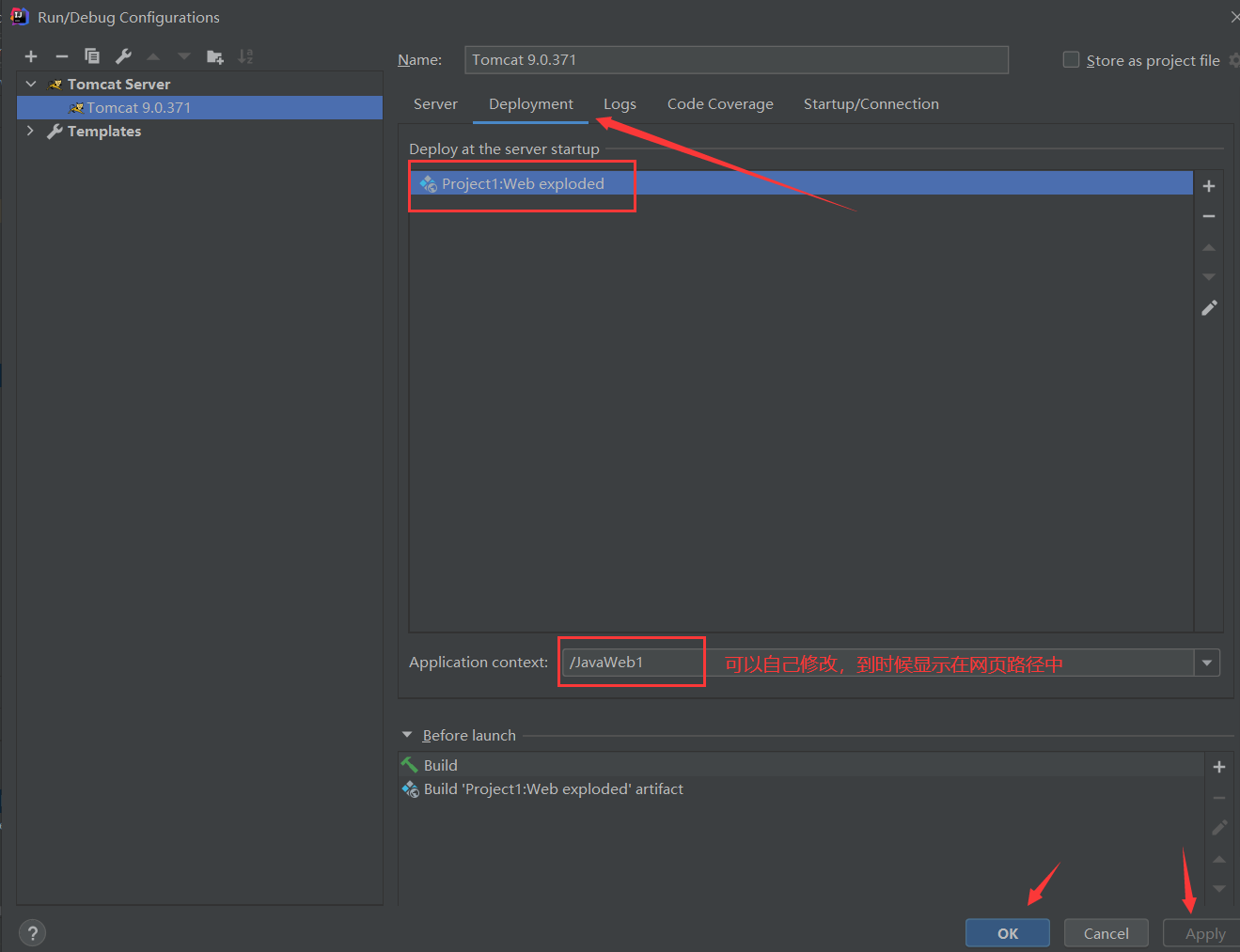This screenshot has height=952, width=1240.
Task: Switch to the Deployment tab
Action: (x=531, y=104)
